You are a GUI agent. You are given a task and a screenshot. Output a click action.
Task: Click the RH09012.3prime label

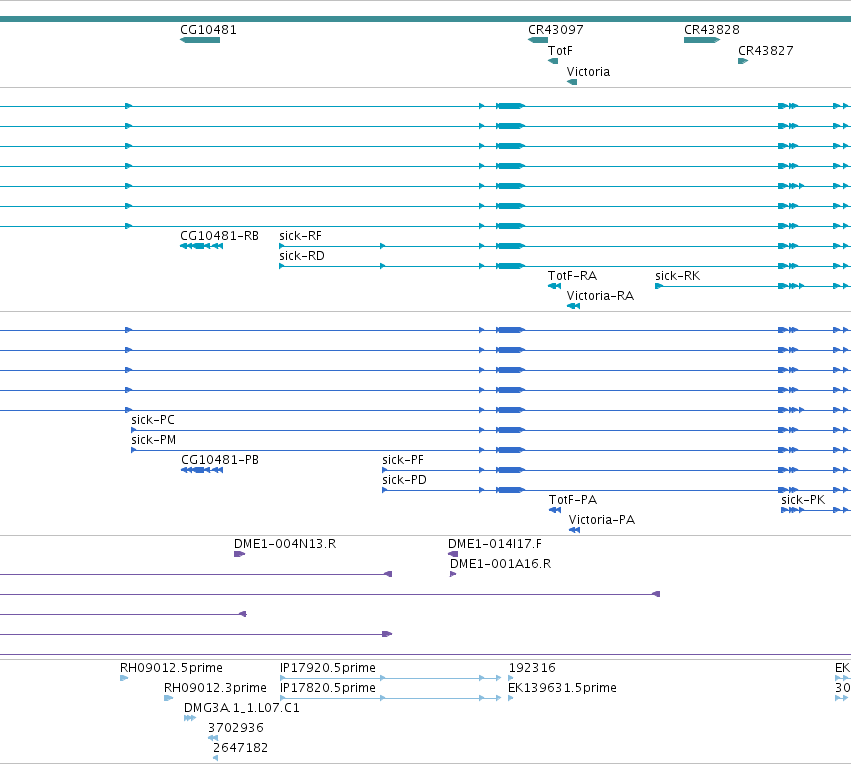(x=215, y=687)
